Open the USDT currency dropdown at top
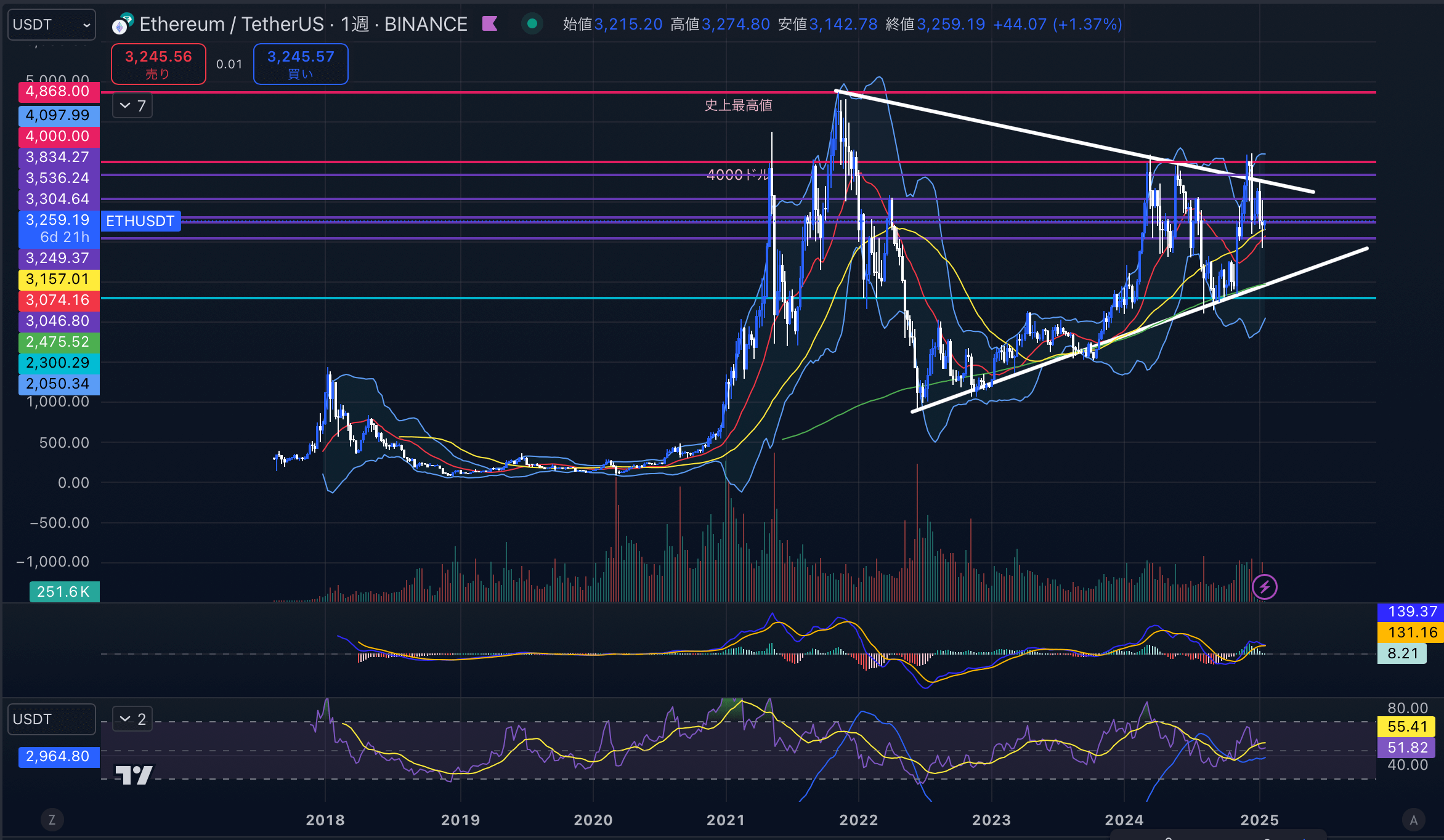1444x840 pixels. point(52,25)
